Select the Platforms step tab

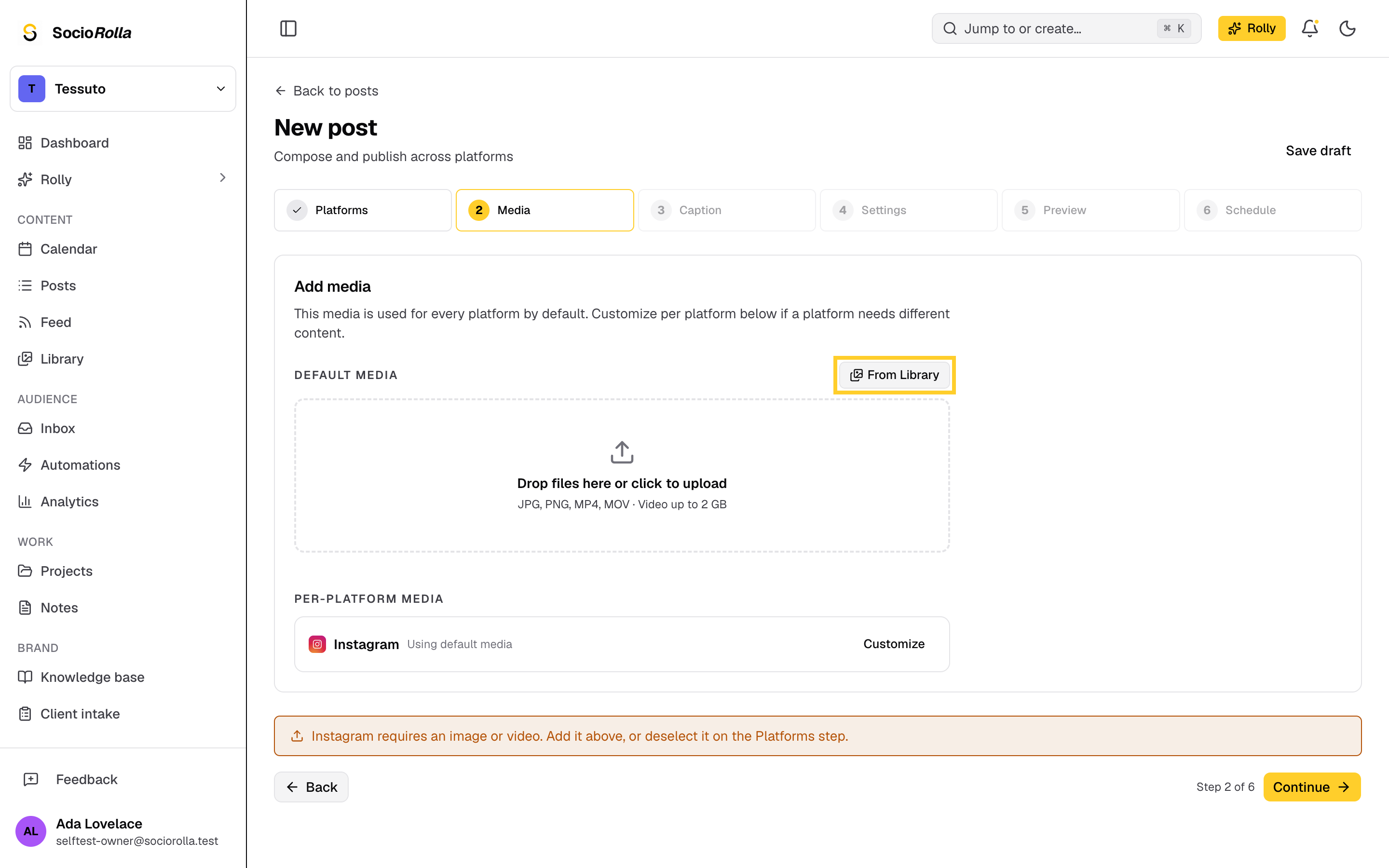363,210
